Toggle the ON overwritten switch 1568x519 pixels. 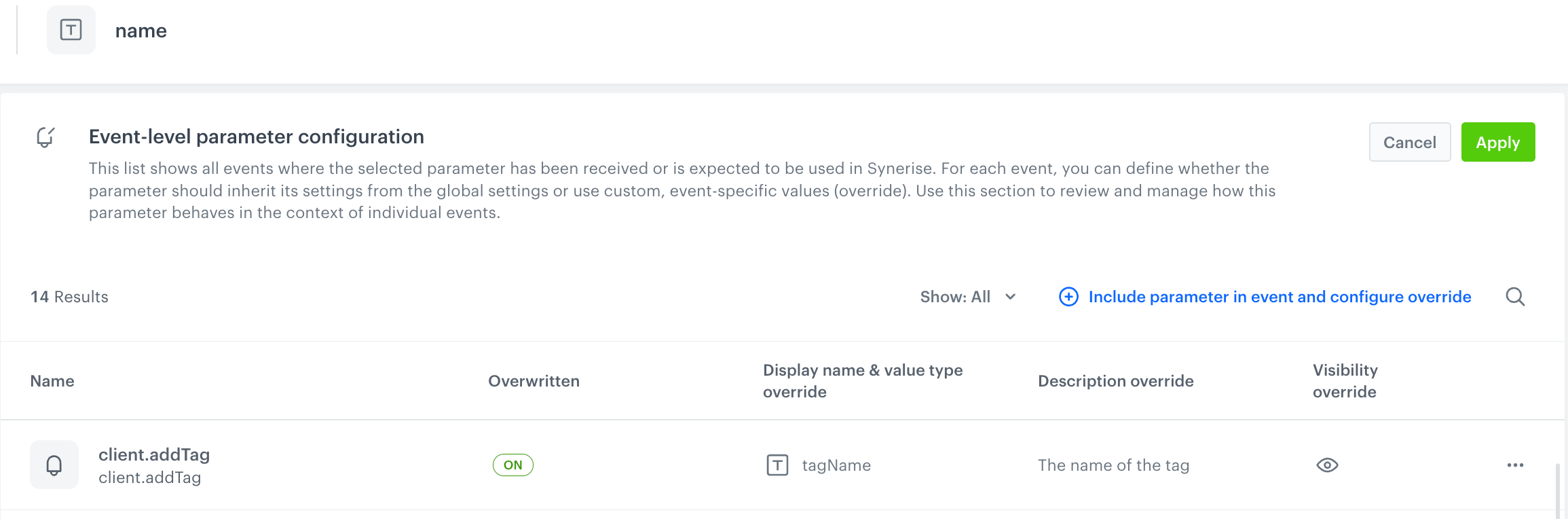tap(512, 465)
